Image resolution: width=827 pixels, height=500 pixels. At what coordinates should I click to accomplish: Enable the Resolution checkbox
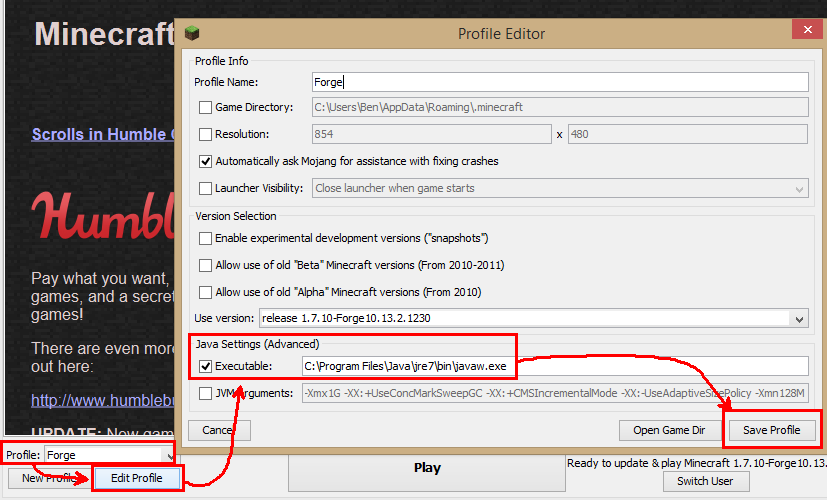pyautogui.click(x=205, y=134)
